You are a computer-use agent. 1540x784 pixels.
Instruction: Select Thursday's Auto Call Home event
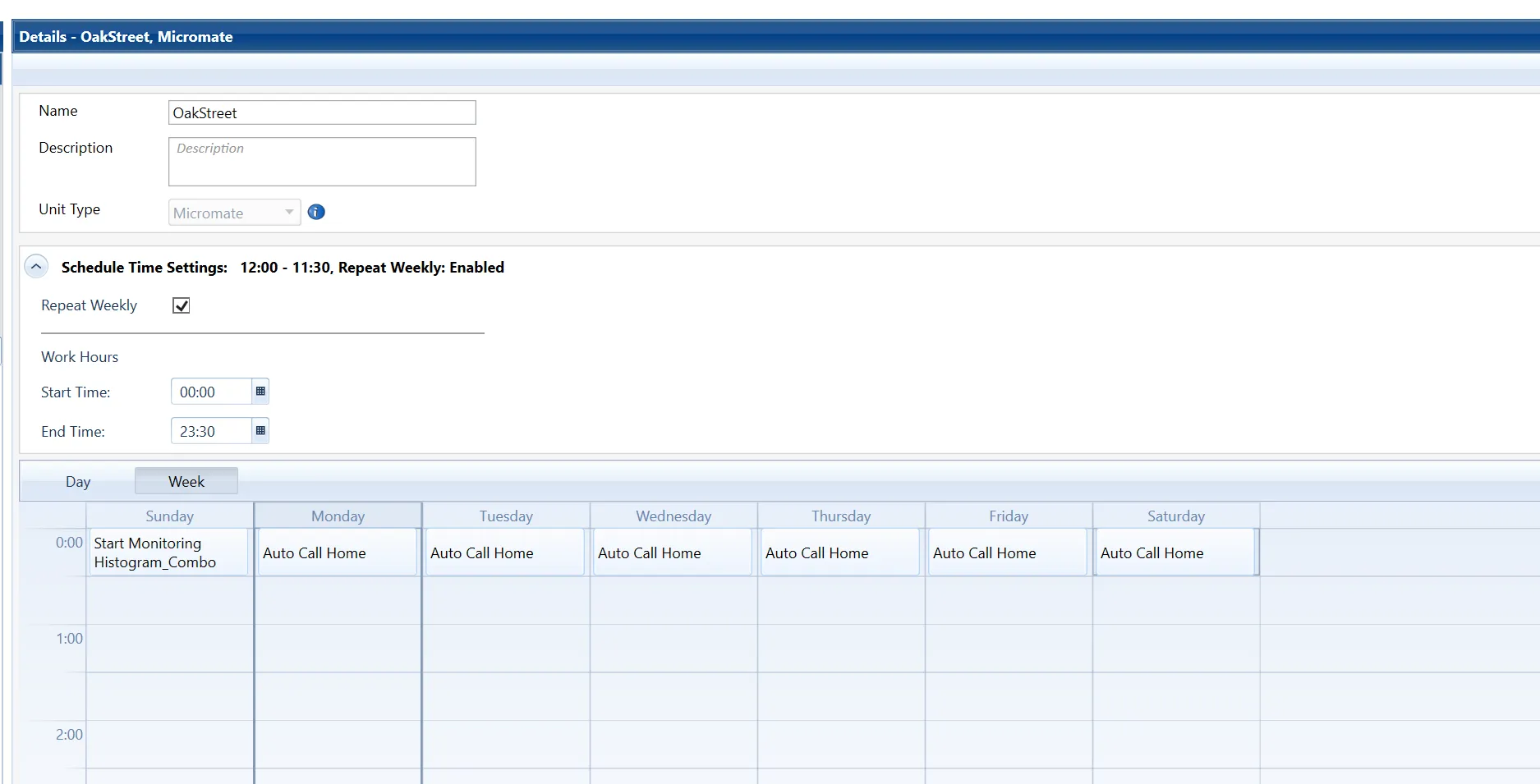[839, 552]
